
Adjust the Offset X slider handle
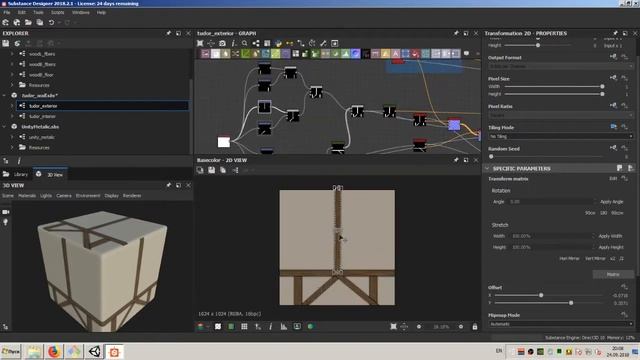541,295
